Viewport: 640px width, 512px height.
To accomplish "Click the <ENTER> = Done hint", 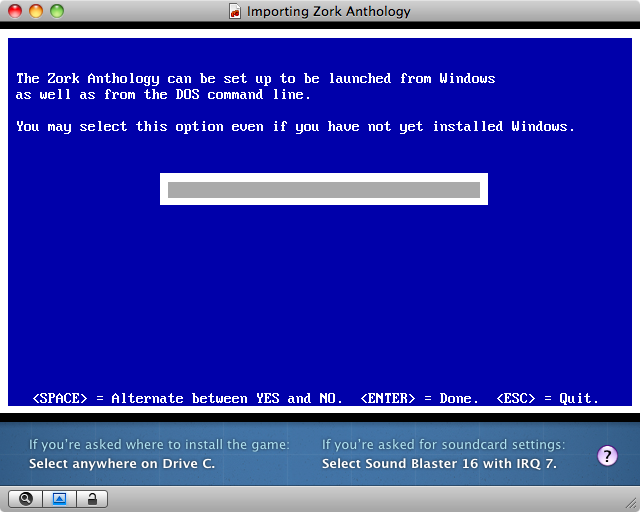I will pos(419,398).
